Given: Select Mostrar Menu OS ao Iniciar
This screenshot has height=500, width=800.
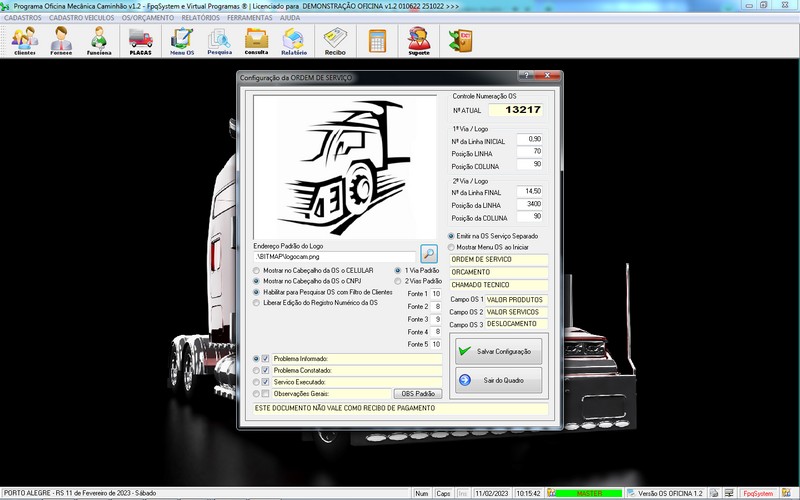Looking at the screenshot, I should click(x=451, y=247).
